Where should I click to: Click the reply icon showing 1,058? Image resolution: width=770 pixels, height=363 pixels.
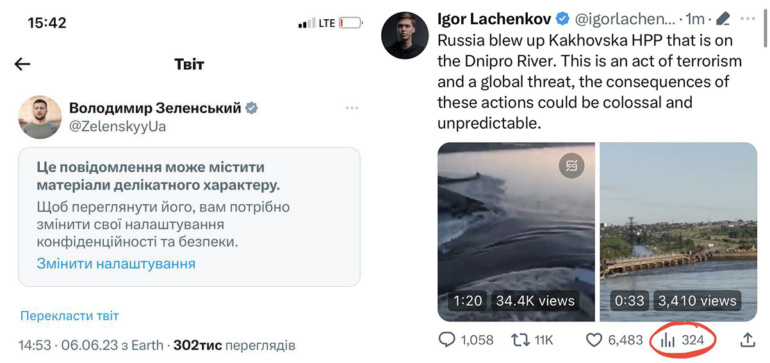[447, 340]
